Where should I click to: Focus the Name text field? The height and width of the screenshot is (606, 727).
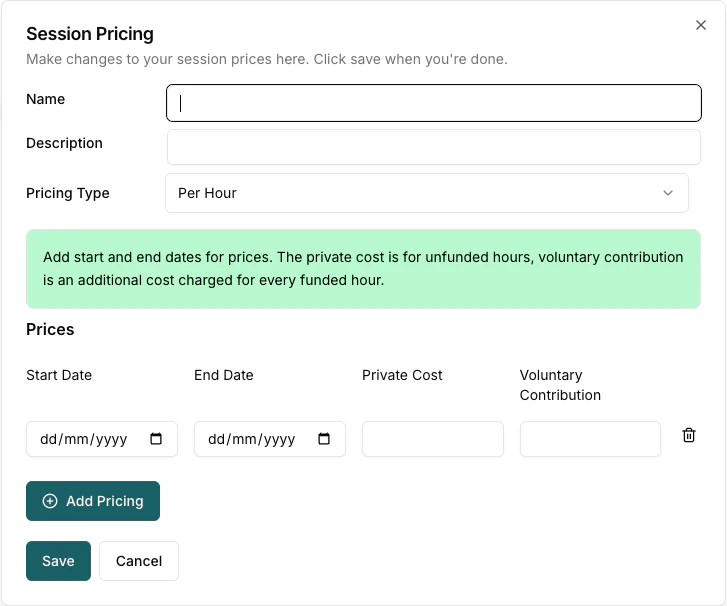[434, 103]
